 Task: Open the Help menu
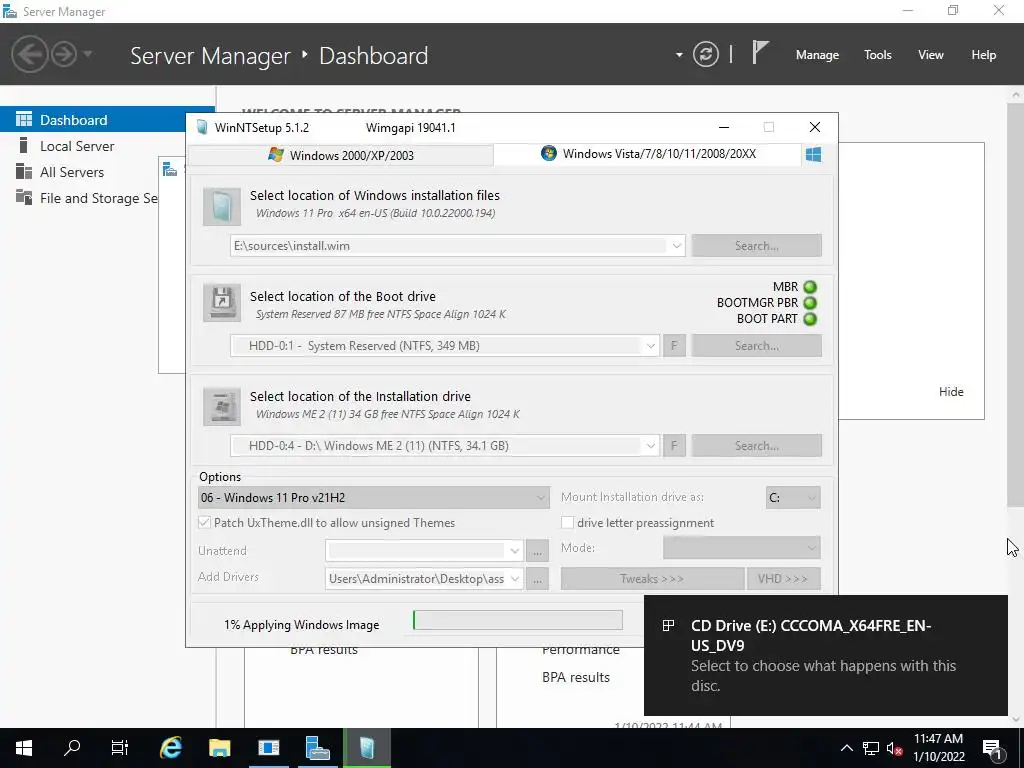pyautogui.click(x=984, y=55)
